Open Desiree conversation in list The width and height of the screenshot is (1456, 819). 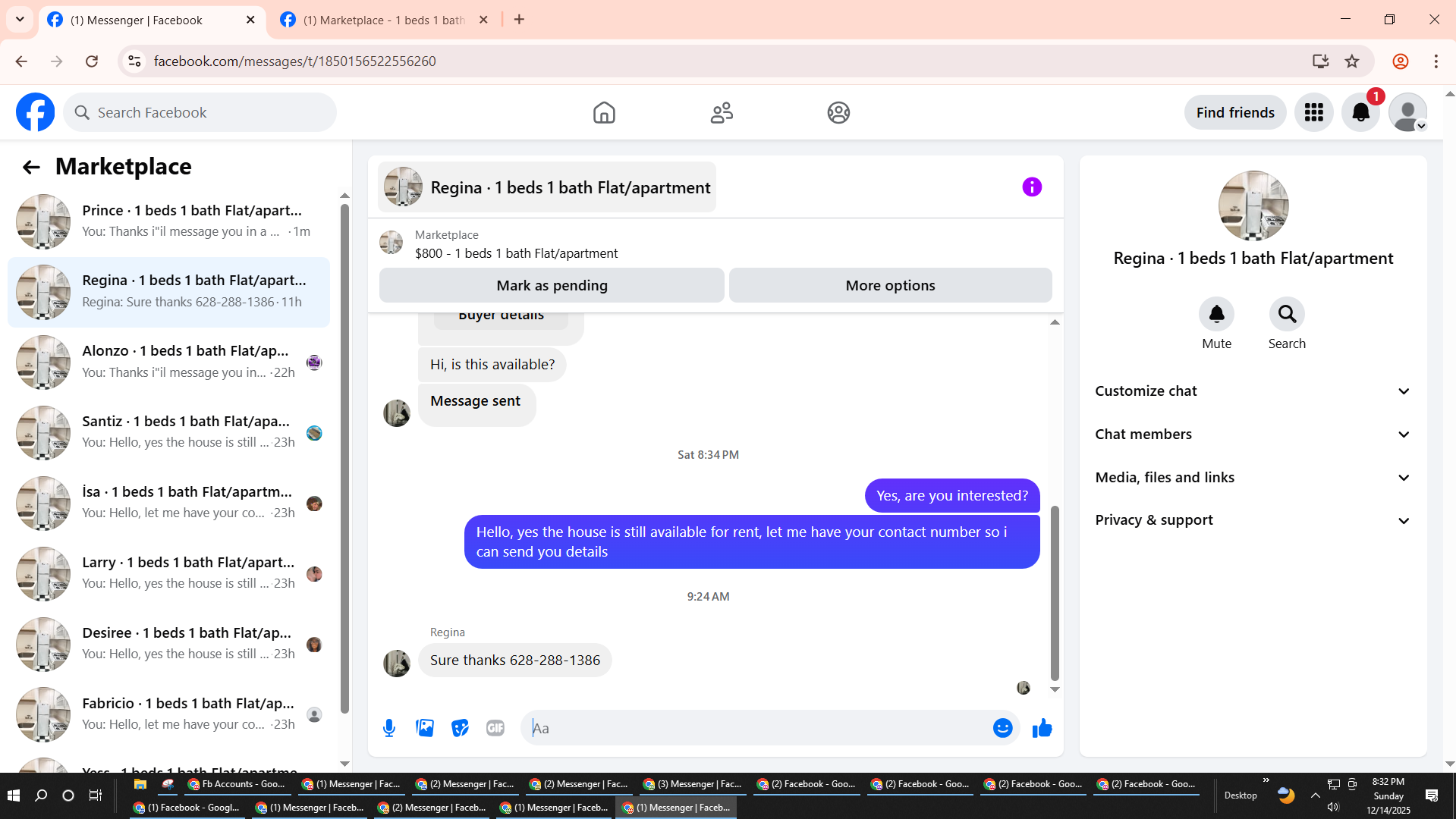(x=168, y=645)
